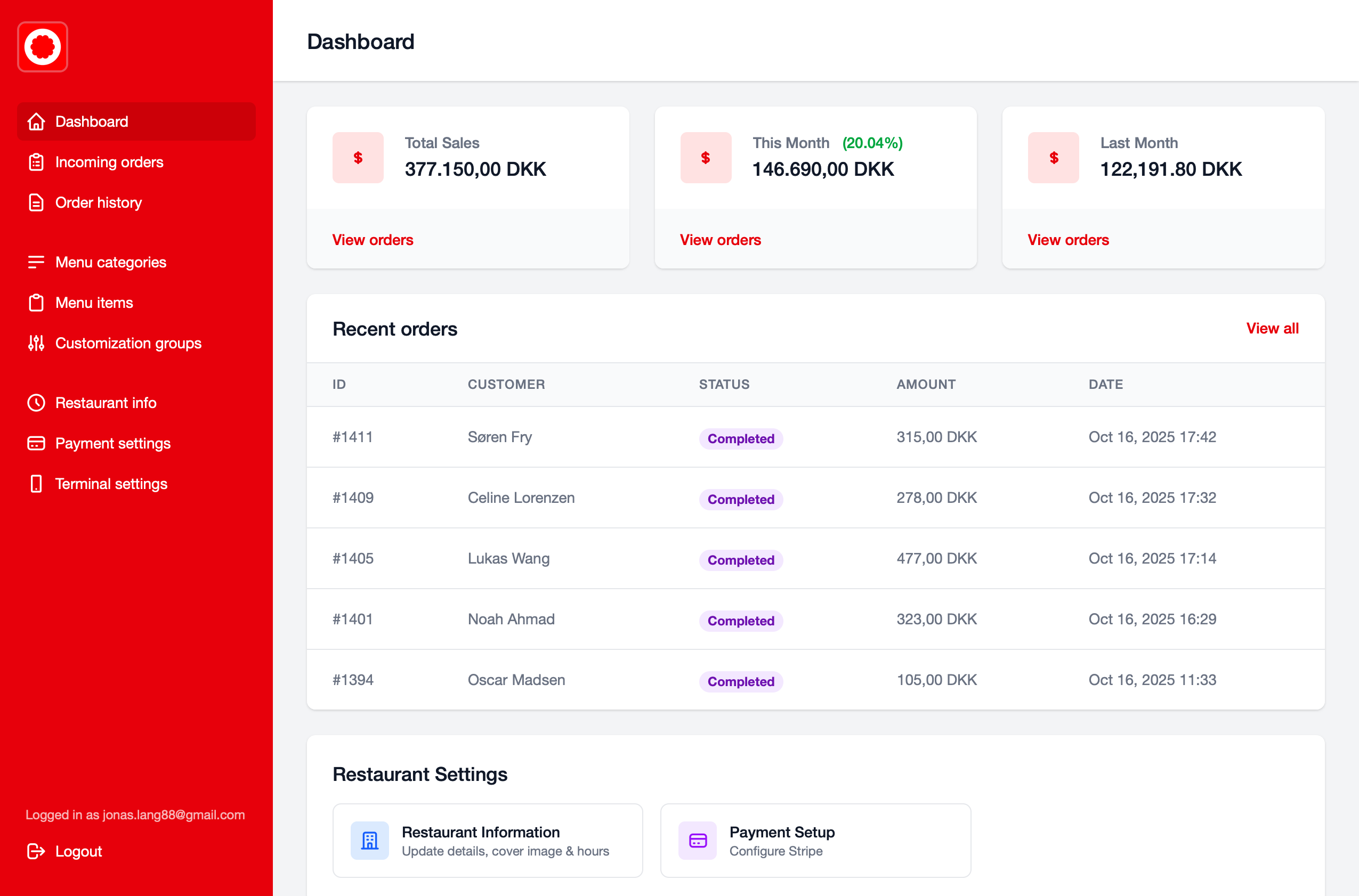Select the Customization groups sliders icon
The height and width of the screenshot is (896, 1359).
36,343
